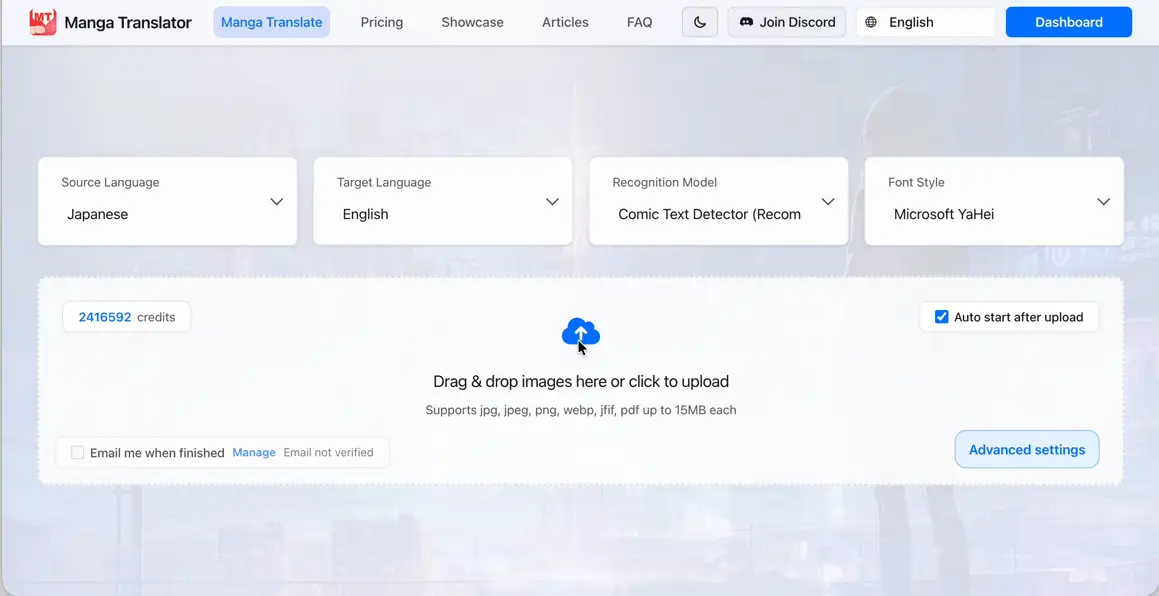Click the Manga Translator brand name
This screenshot has height=596, width=1159.
[x=128, y=22]
